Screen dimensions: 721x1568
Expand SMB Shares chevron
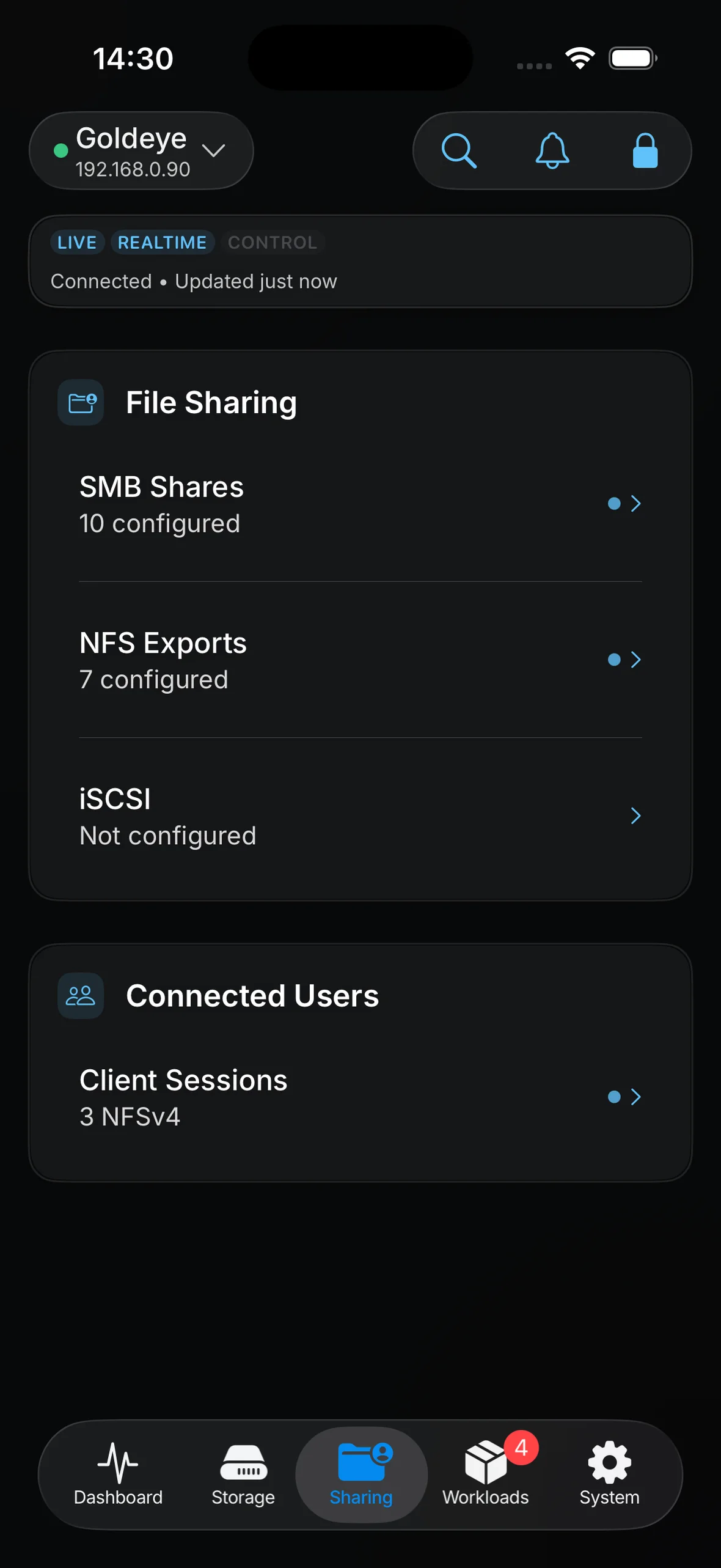tap(635, 504)
